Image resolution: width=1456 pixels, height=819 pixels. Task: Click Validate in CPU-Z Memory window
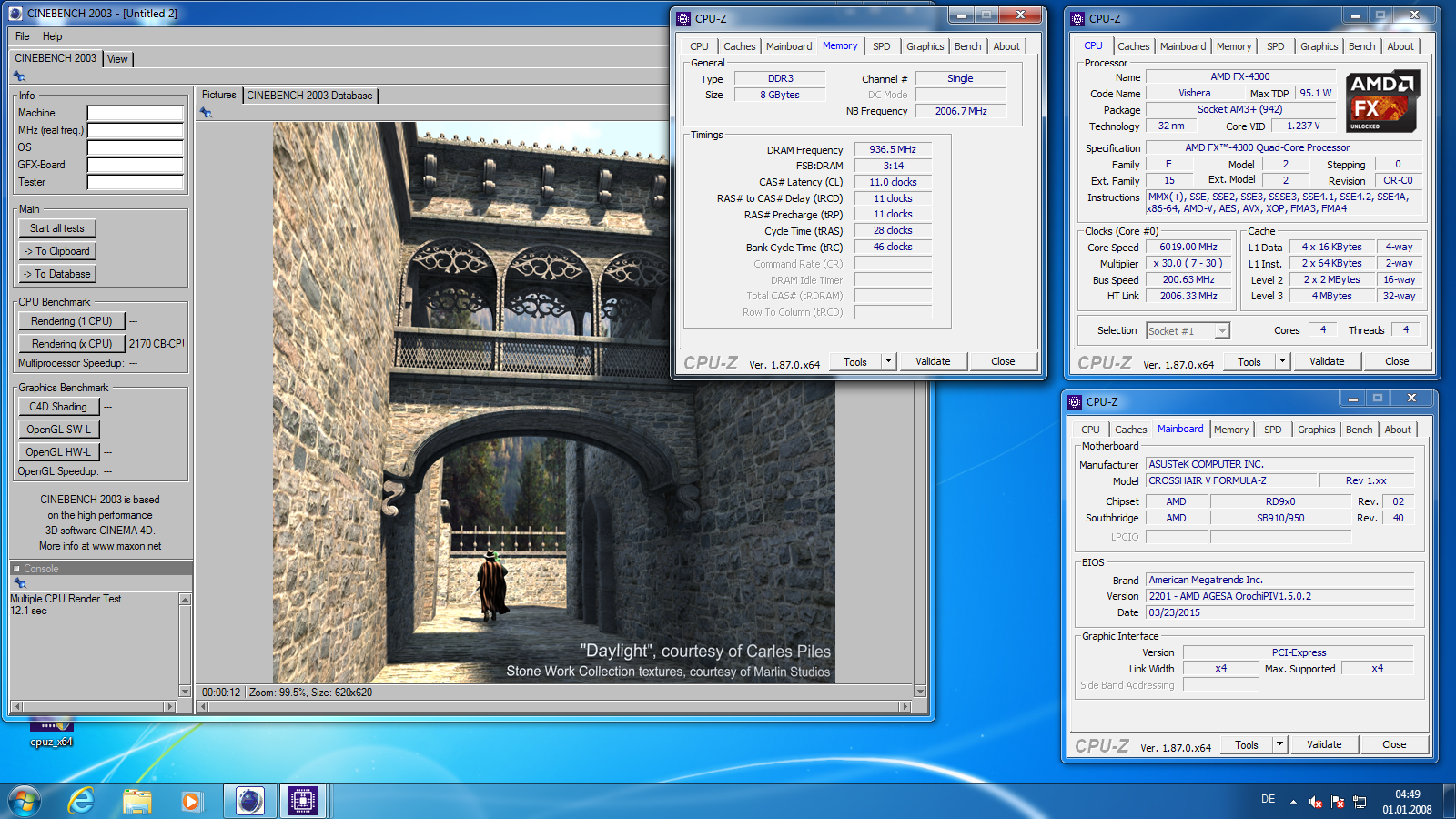933,361
